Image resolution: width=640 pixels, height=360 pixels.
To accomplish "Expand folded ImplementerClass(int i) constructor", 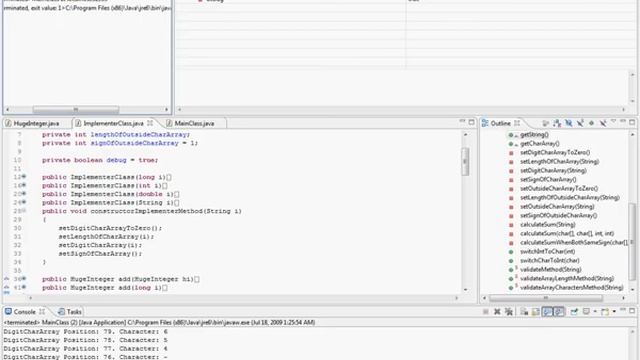I will click(24, 185).
